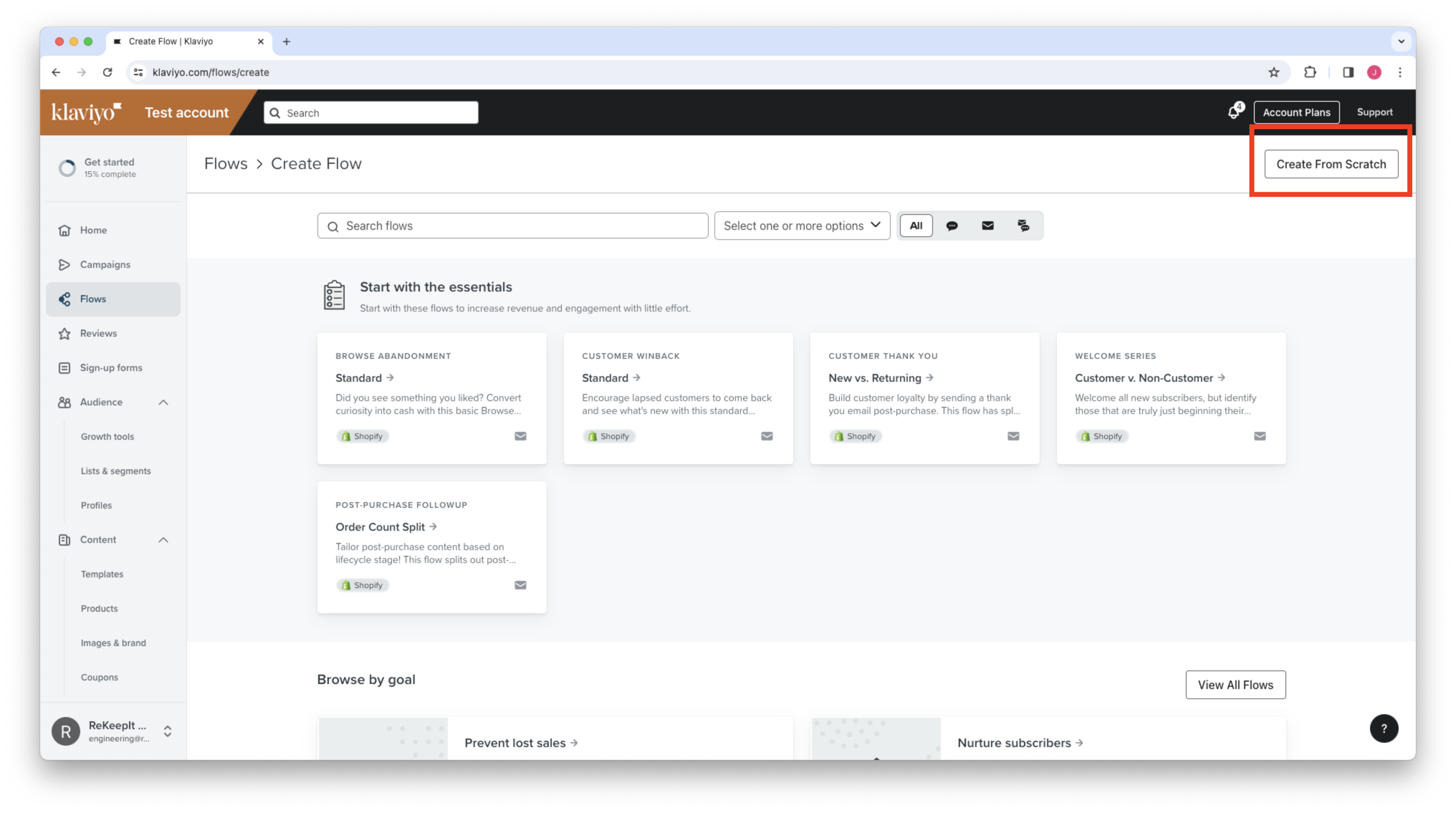Open Sign-up forms using its form icon
Screen dimensions: 1456x813
(64, 367)
